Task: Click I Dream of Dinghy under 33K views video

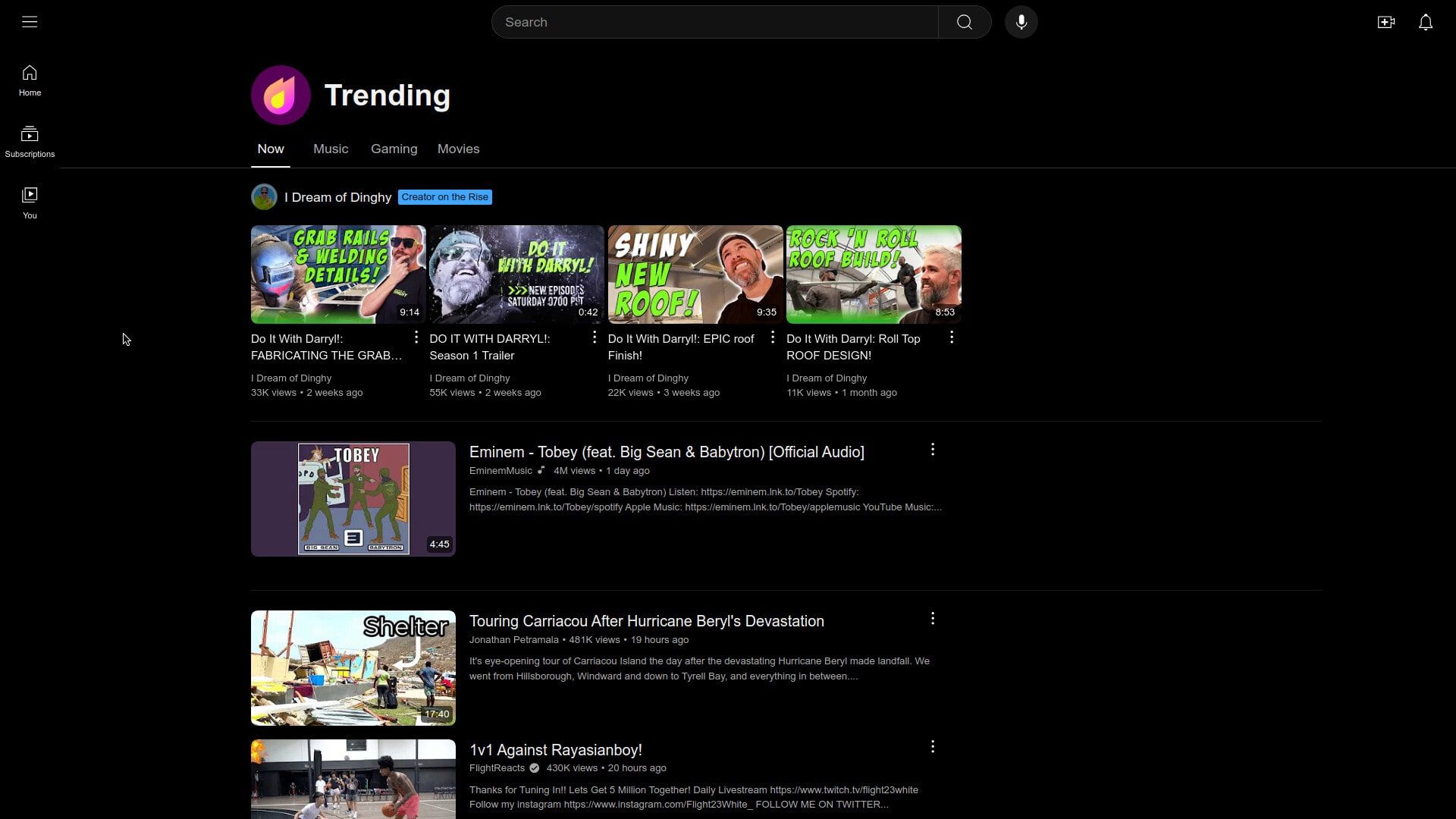Action: click(x=291, y=378)
